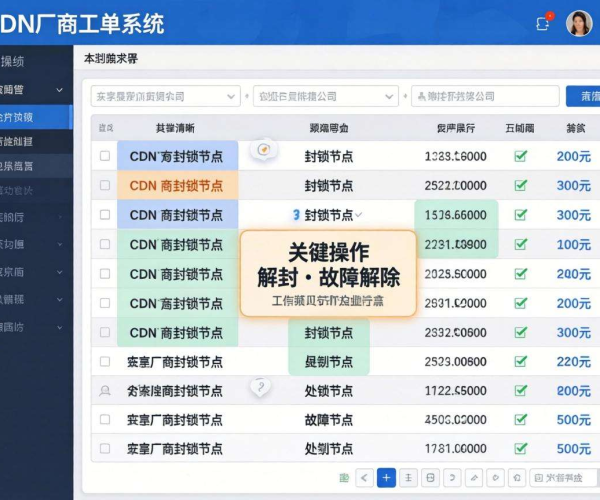Open 300元 link in 2522.00000 row
This screenshot has width=600, height=500.
tap(573, 186)
